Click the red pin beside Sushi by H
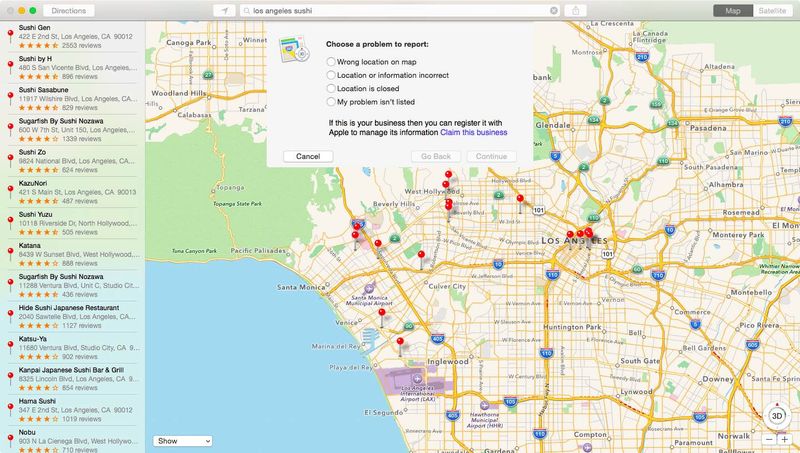Screen dimensions: 800x453 (10, 67)
